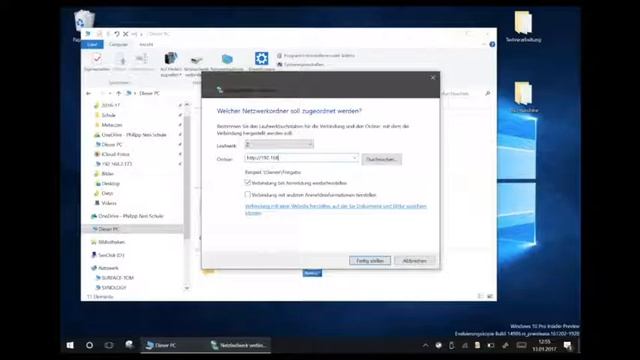
Task: Toggle 'Verbindung mit anderen Anmeldeinformationen' checkbox
Action: click(x=248, y=194)
